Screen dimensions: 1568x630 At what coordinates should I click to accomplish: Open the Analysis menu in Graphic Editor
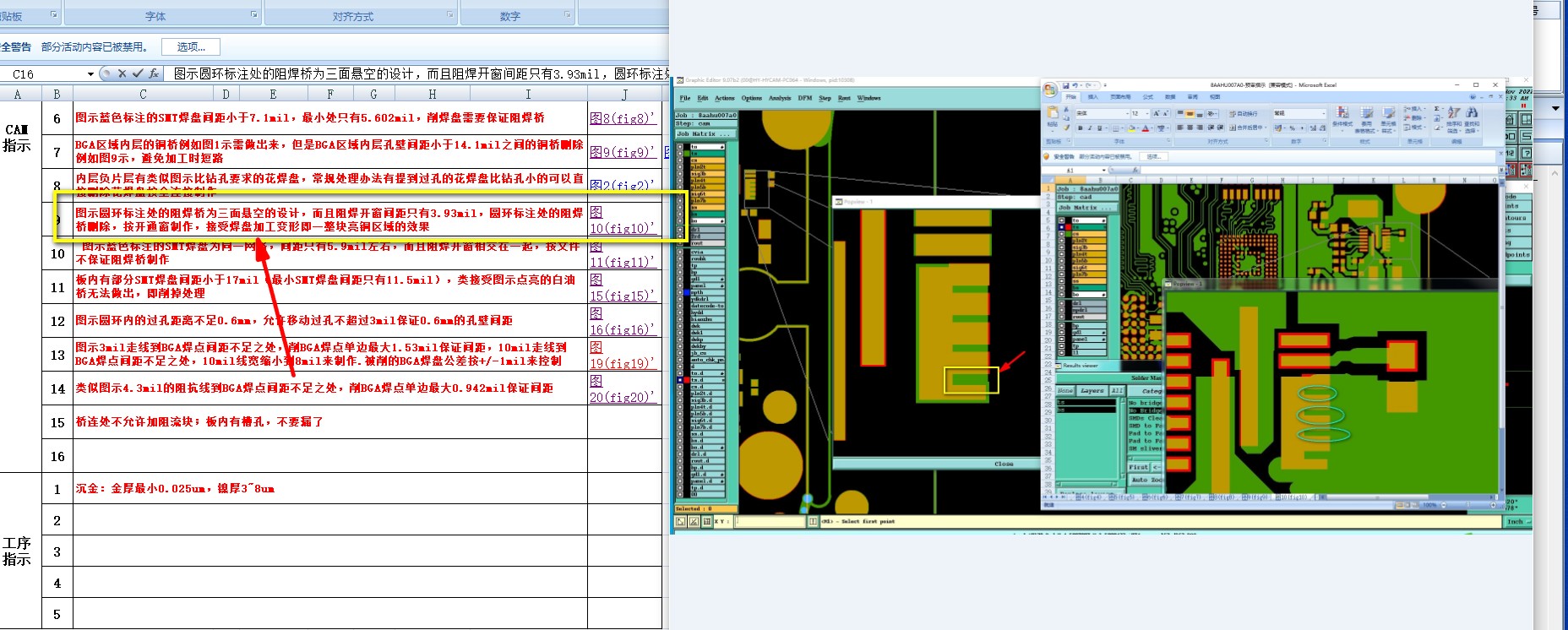point(780,98)
